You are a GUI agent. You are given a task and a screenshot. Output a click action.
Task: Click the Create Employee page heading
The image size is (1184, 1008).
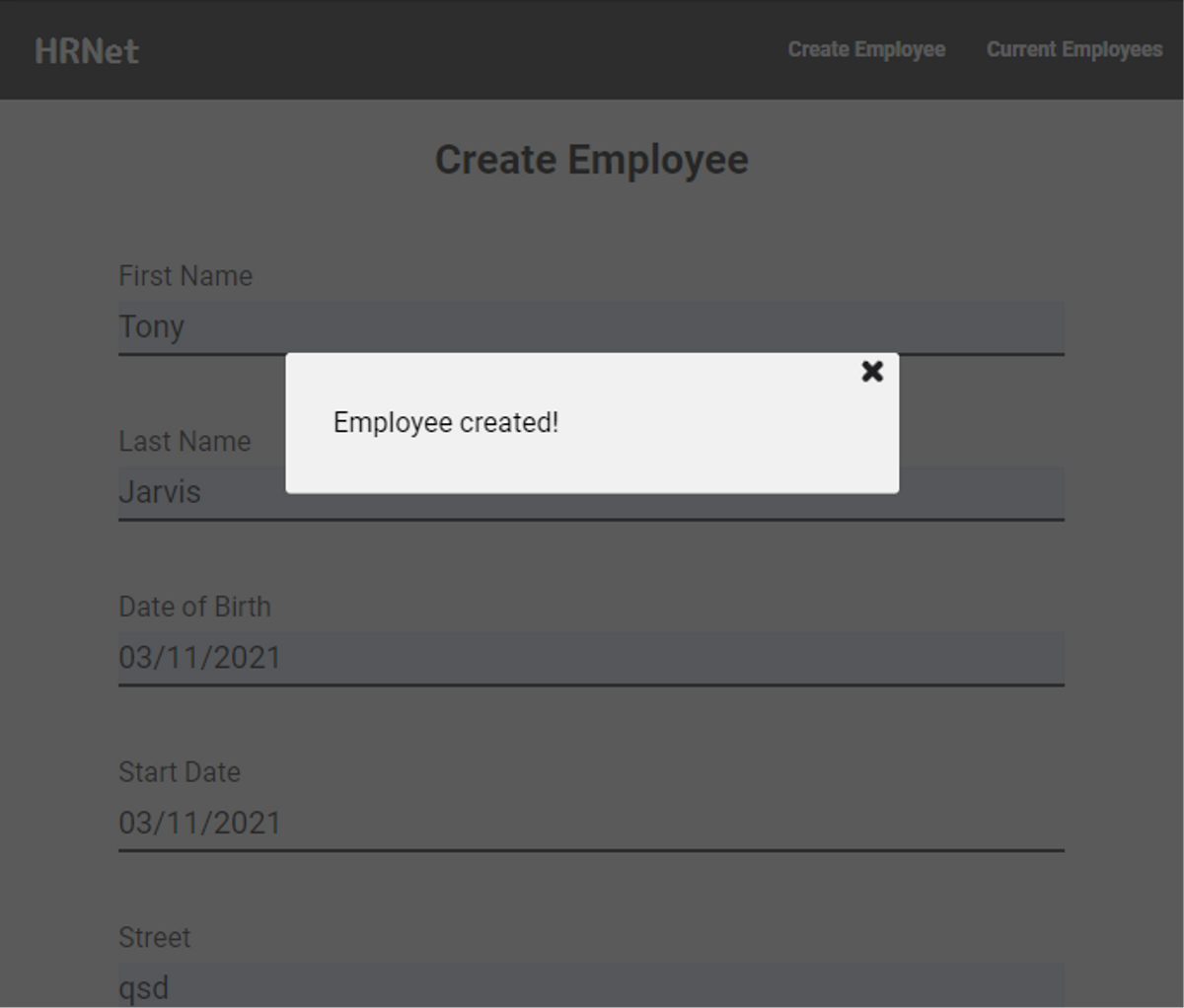[x=592, y=160]
